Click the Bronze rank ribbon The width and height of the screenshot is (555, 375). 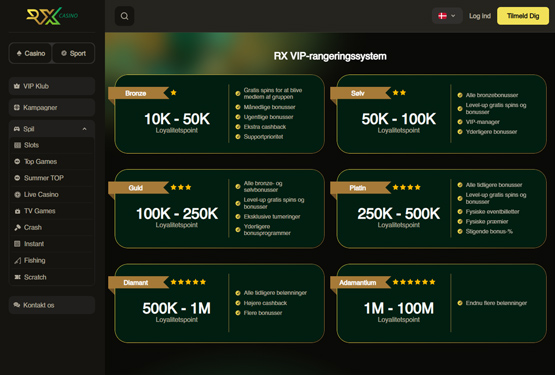[138, 93]
